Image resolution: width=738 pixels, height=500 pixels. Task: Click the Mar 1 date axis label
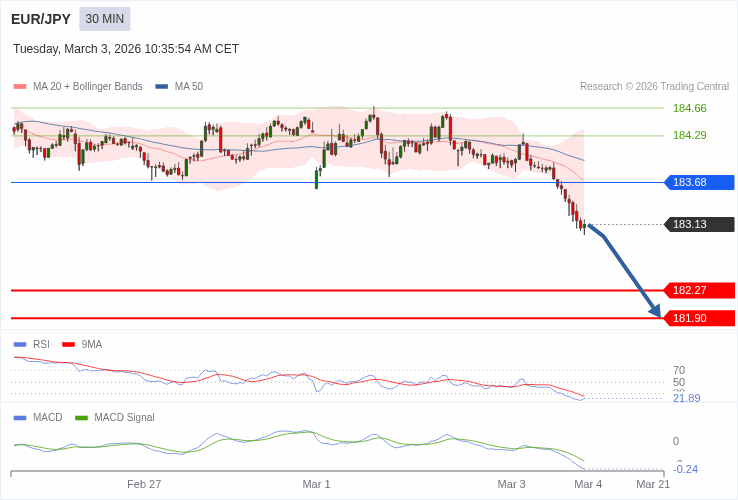[316, 484]
